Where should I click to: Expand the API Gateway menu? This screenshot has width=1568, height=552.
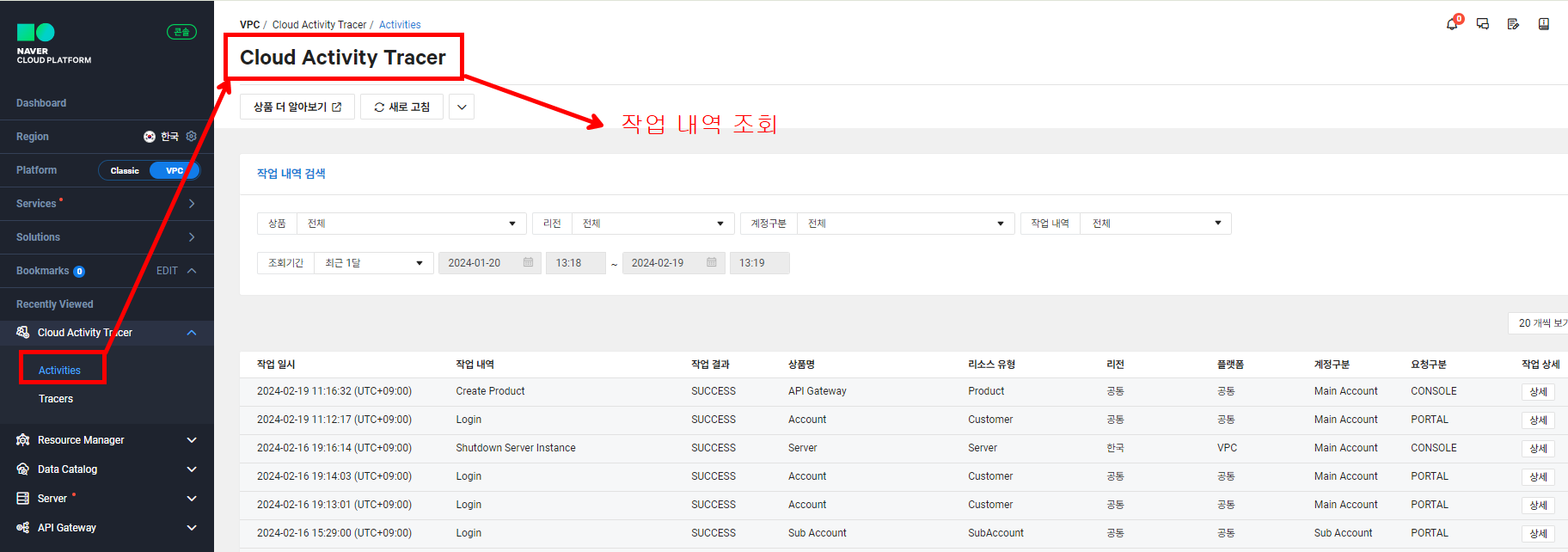(x=192, y=528)
